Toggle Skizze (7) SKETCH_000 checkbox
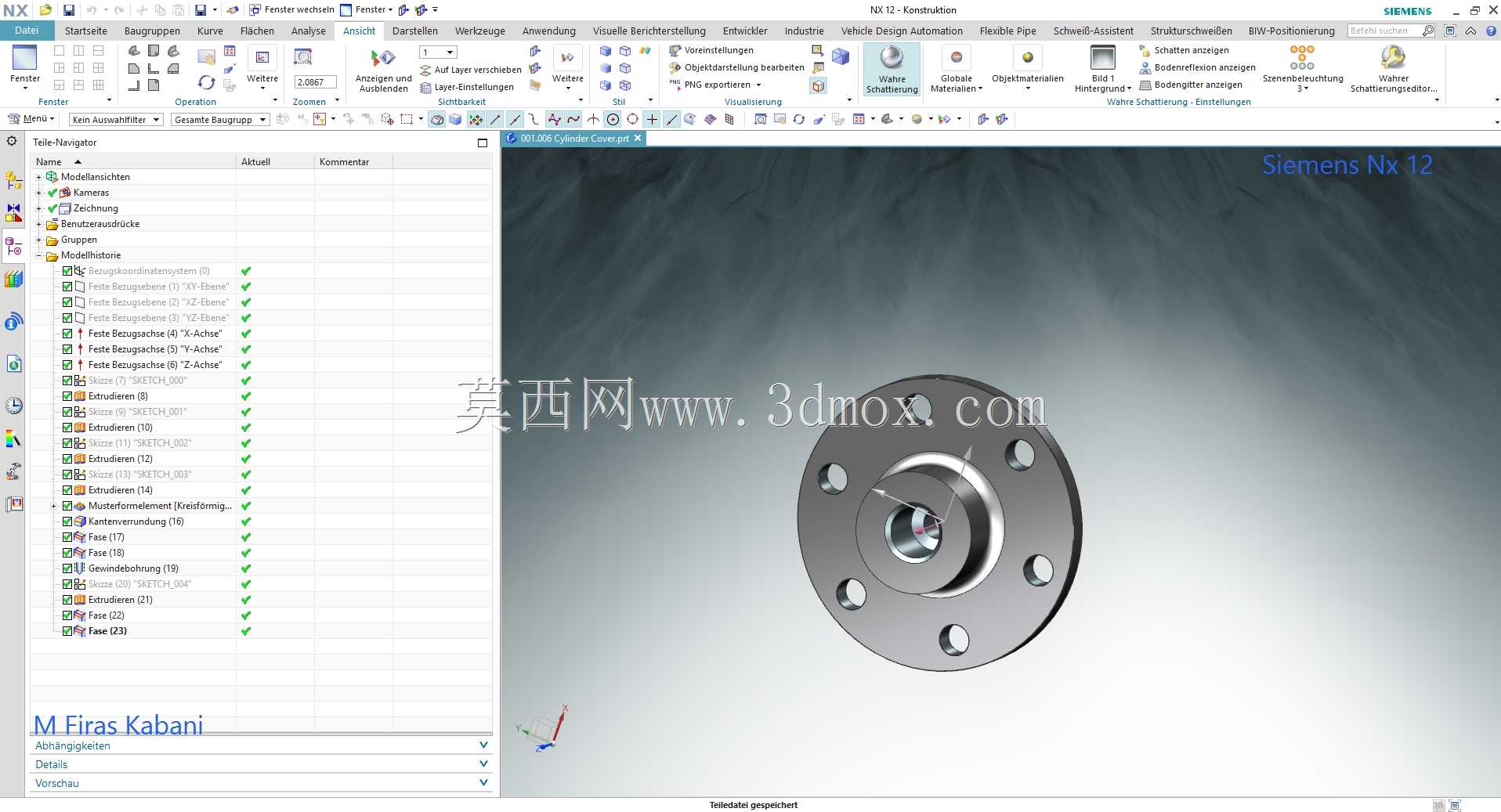 pyautogui.click(x=67, y=381)
